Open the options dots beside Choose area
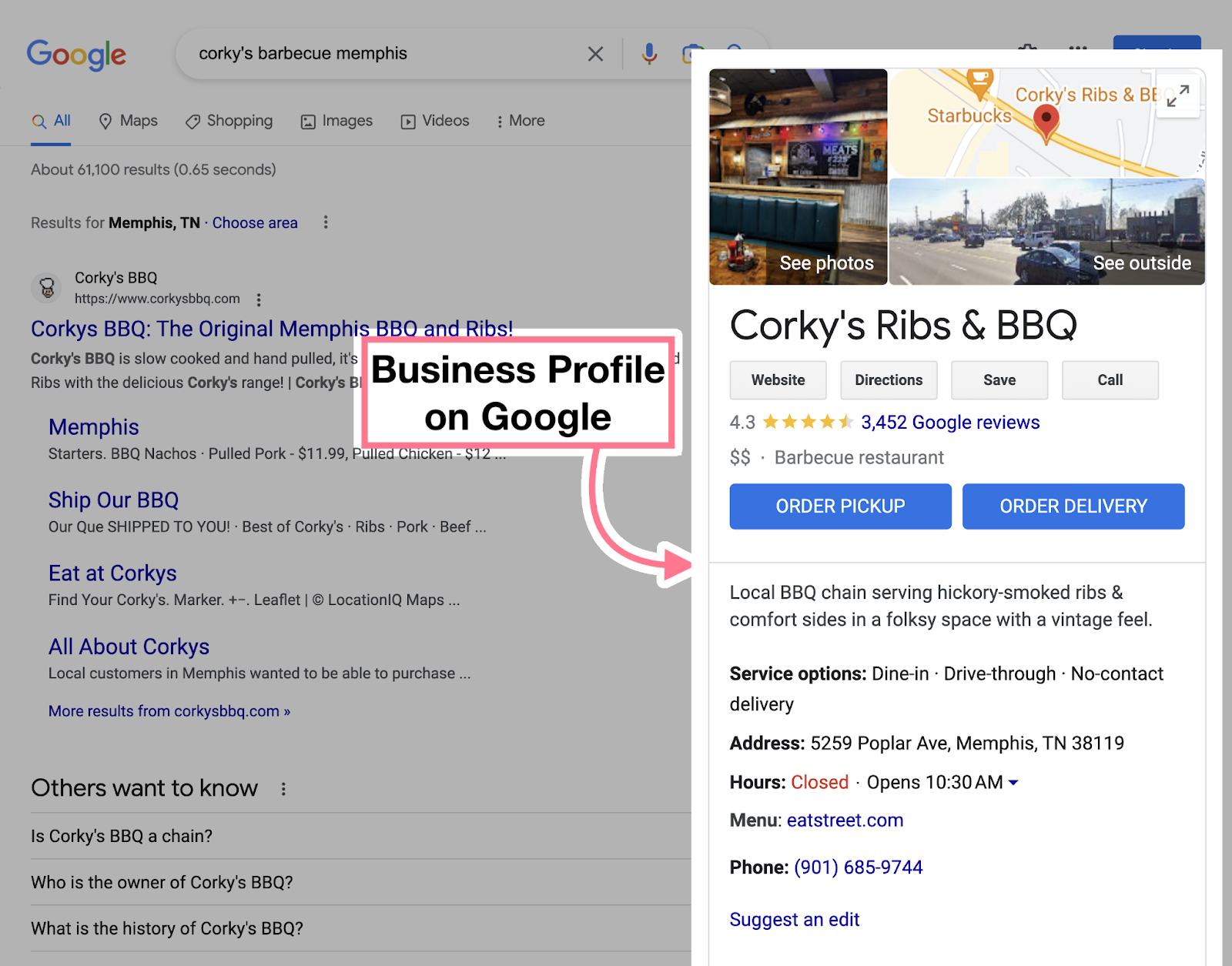 [x=326, y=222]
